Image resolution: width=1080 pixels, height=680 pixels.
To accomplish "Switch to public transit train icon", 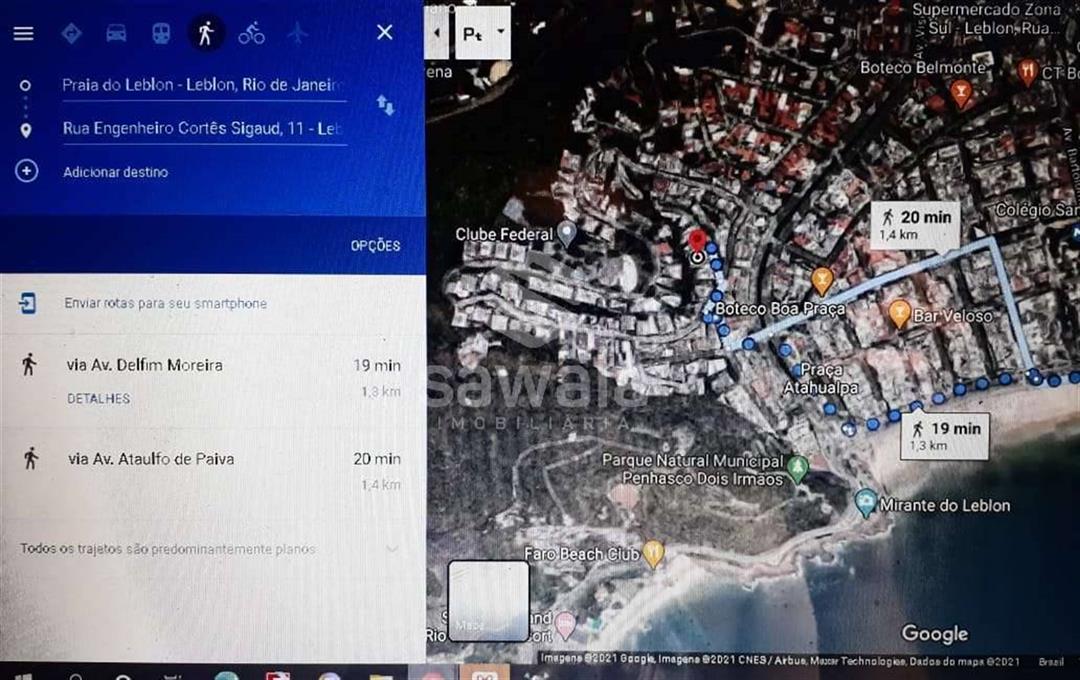I will (x=160, y=33).
